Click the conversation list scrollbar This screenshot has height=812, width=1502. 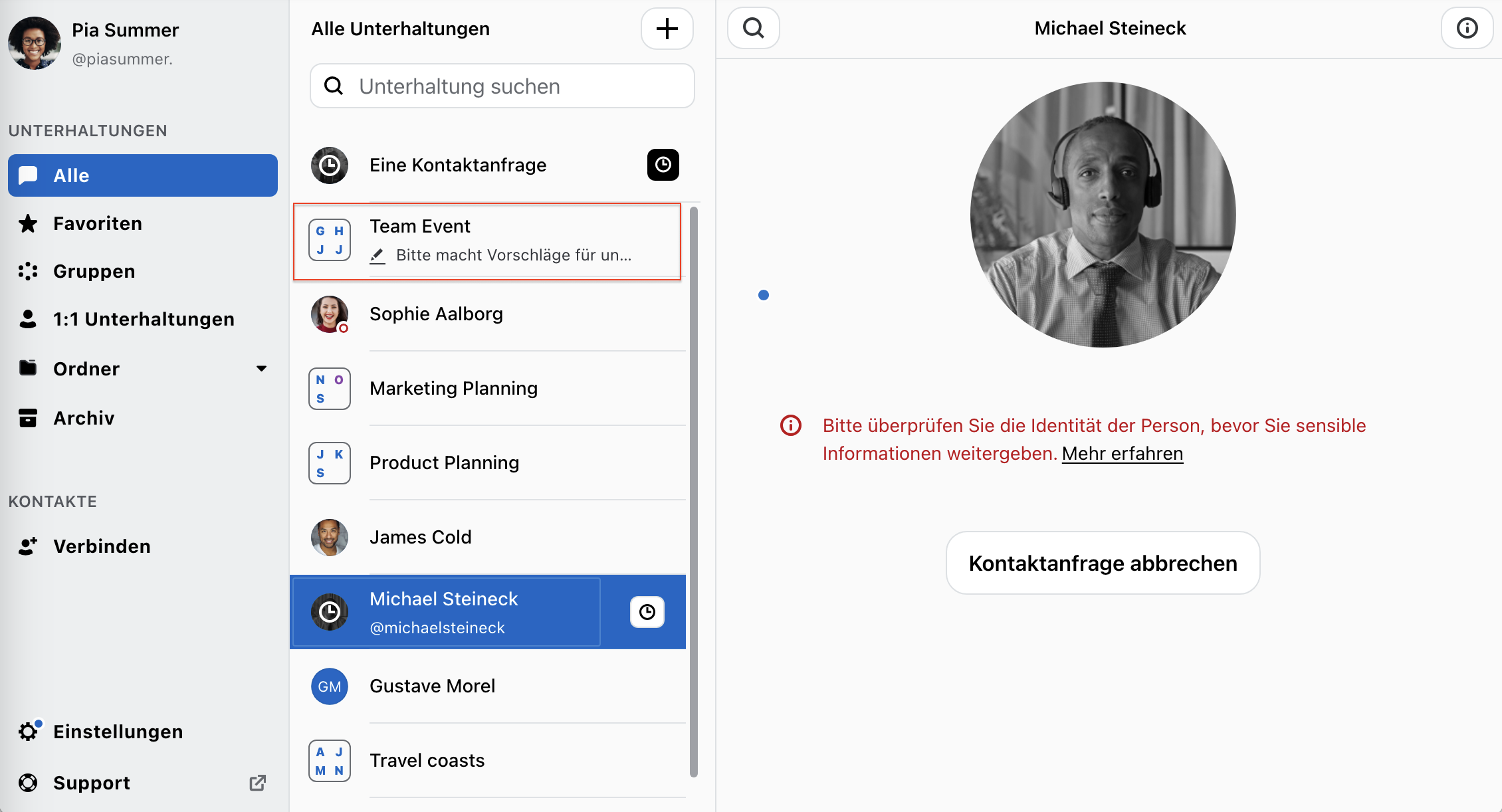(694, 492)
